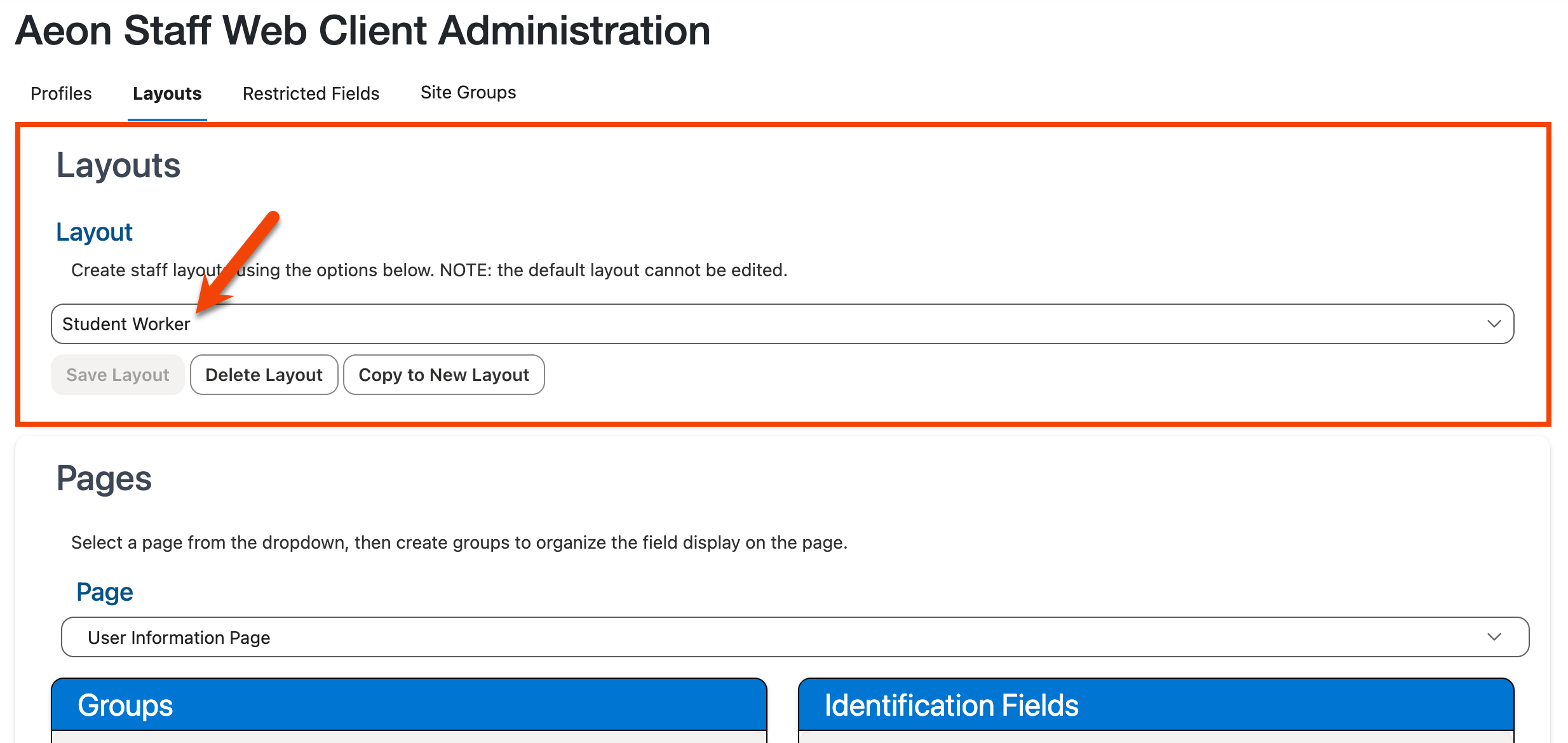Click the Aeon Staff Web Client Administration title
The height and width of the screenshot is (743, 1568).
pos(363,30)
